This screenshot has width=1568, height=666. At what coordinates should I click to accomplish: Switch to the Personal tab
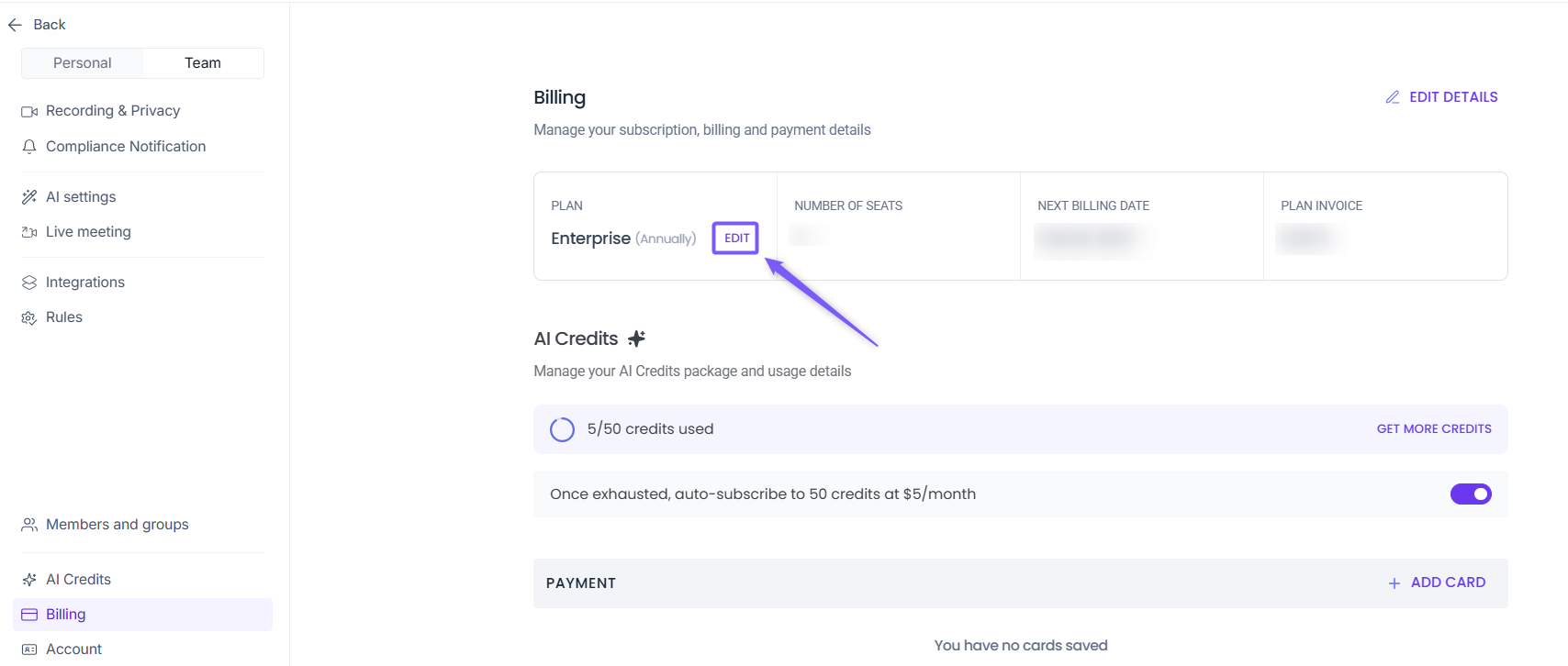[83, 63]
